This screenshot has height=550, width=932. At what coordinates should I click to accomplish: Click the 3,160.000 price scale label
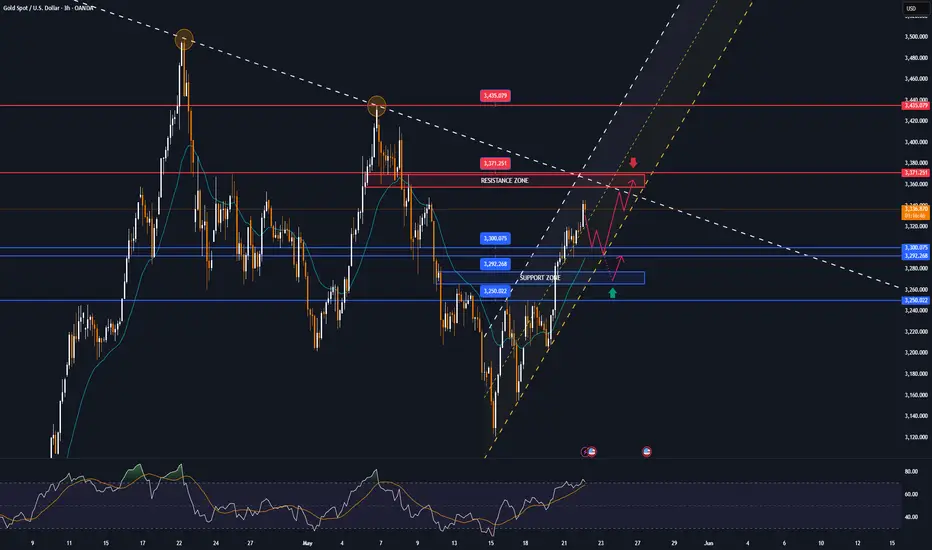pyautogui.click(x=916, y=395)
